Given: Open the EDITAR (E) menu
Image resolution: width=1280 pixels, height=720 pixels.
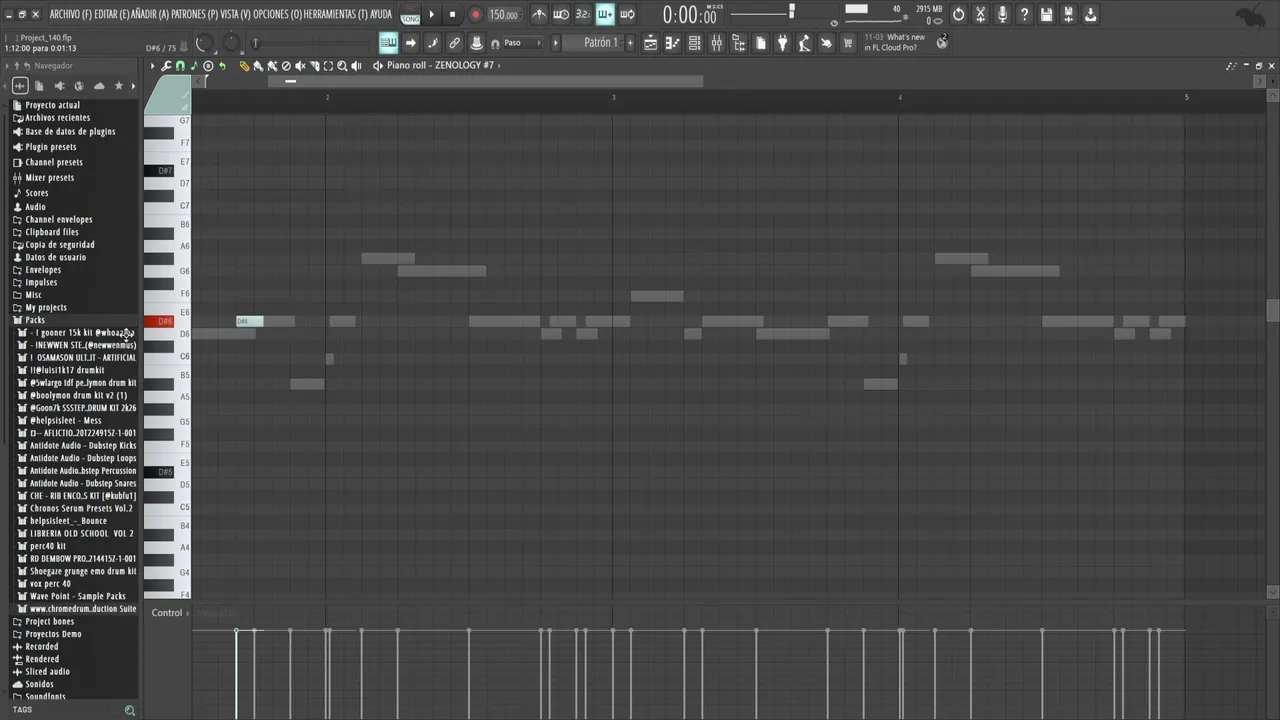Looking at the screenshot, I should coord(111,15).
